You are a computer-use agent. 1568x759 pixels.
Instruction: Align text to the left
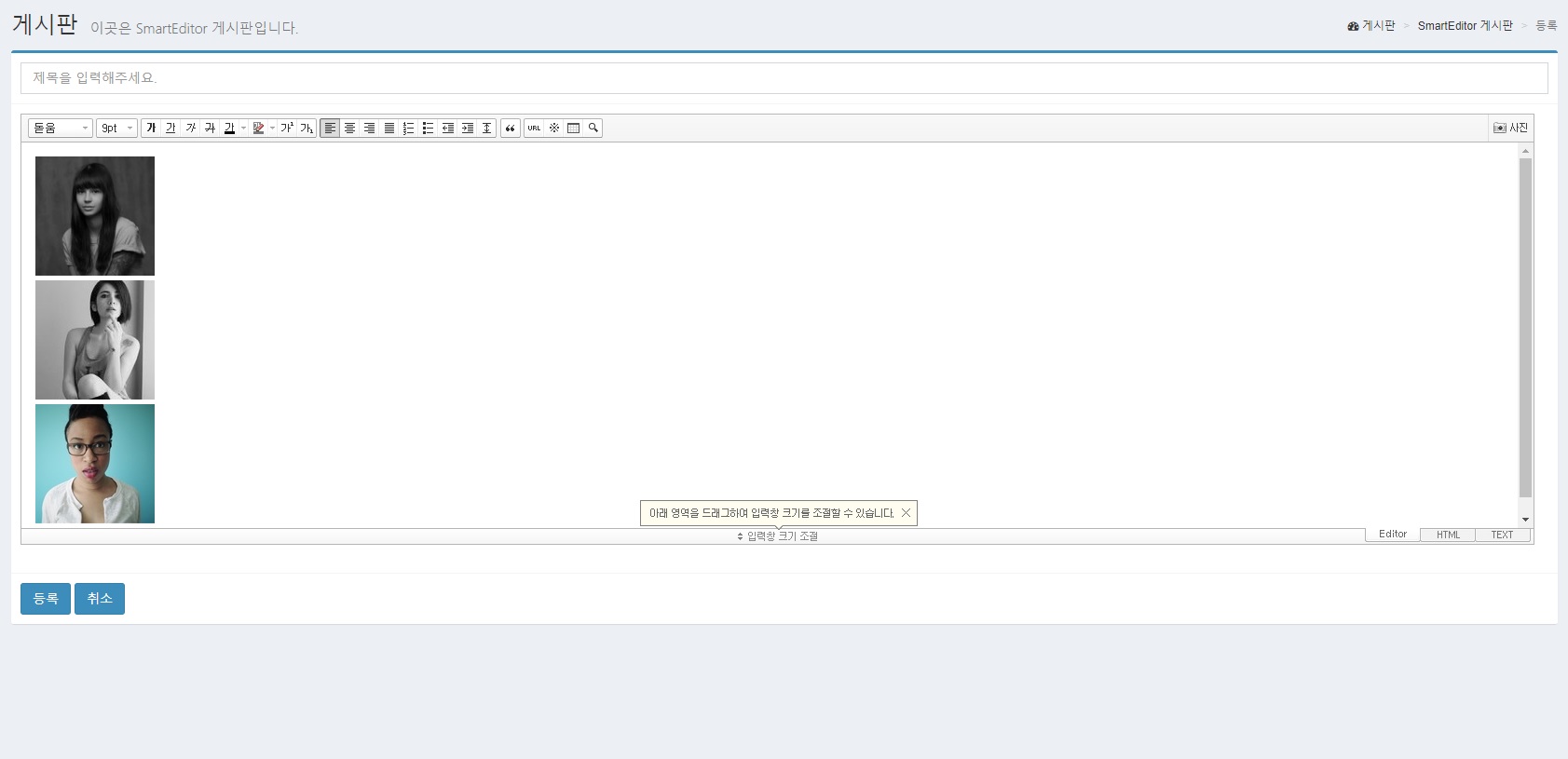point(330,128)
